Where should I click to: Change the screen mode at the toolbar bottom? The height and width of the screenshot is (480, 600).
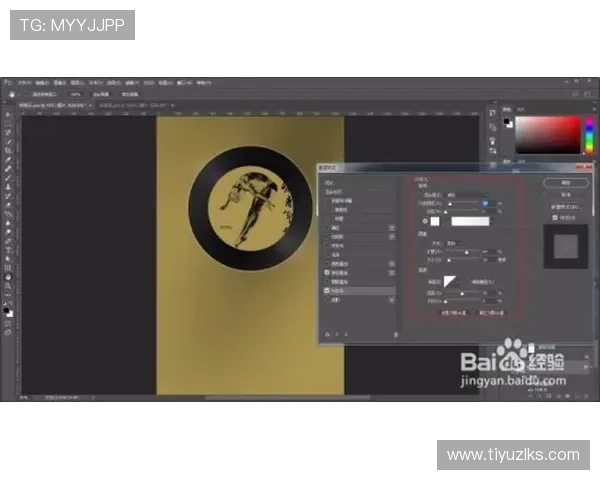pyautogui.click(x=8, y=333)
